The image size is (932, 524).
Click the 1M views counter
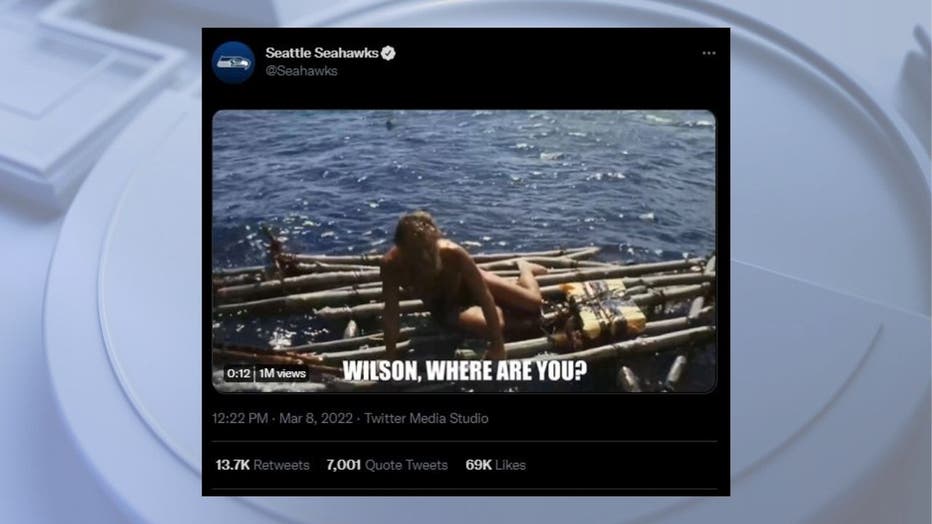tap(282, 373)
